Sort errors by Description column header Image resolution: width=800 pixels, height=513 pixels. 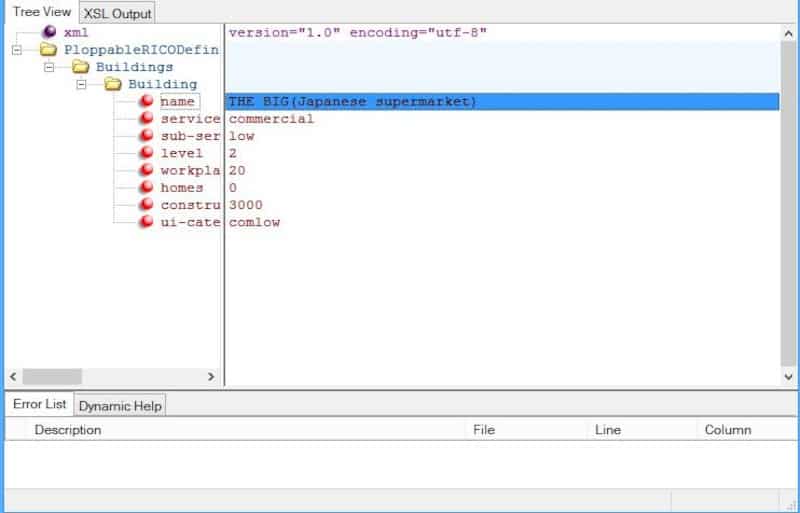(x=68, y=430)
